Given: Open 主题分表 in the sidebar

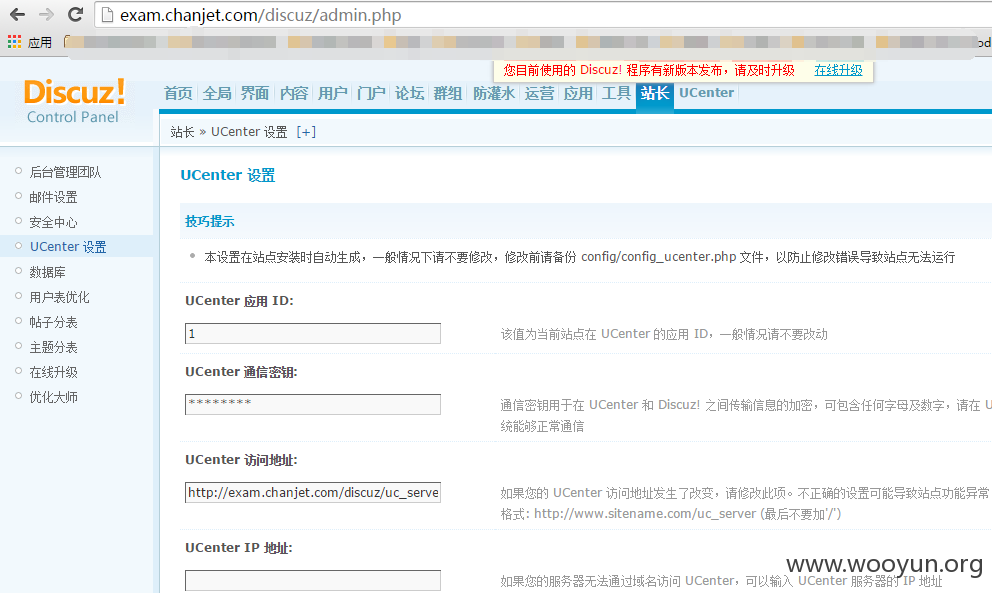Looking at the screenshot, I should pyautogui.click(x=53, y=347).
